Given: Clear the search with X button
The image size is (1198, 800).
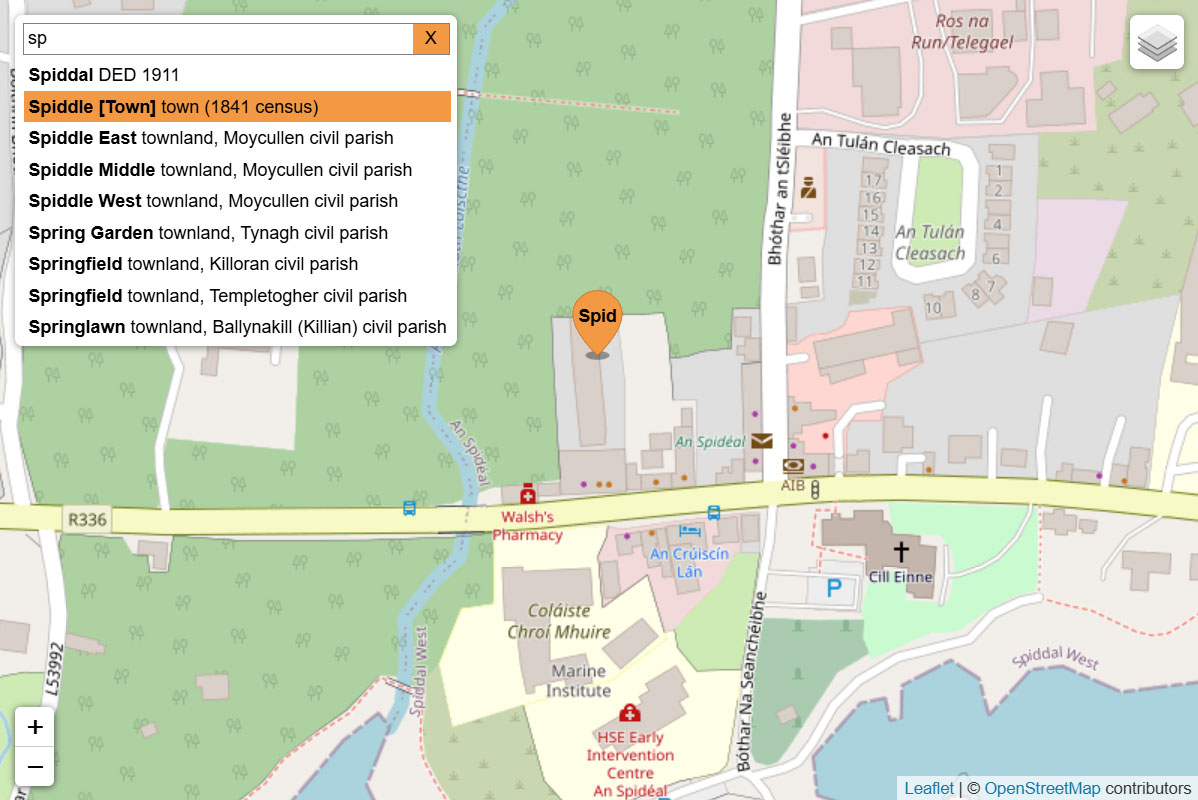Looking at the screenshot, I should pyautogui.click(x=431, y=39).
